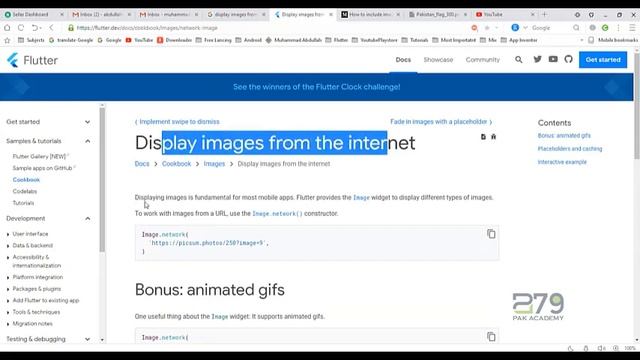
Task: Click the page vertical scrollbar
Action: coord(637,106)
